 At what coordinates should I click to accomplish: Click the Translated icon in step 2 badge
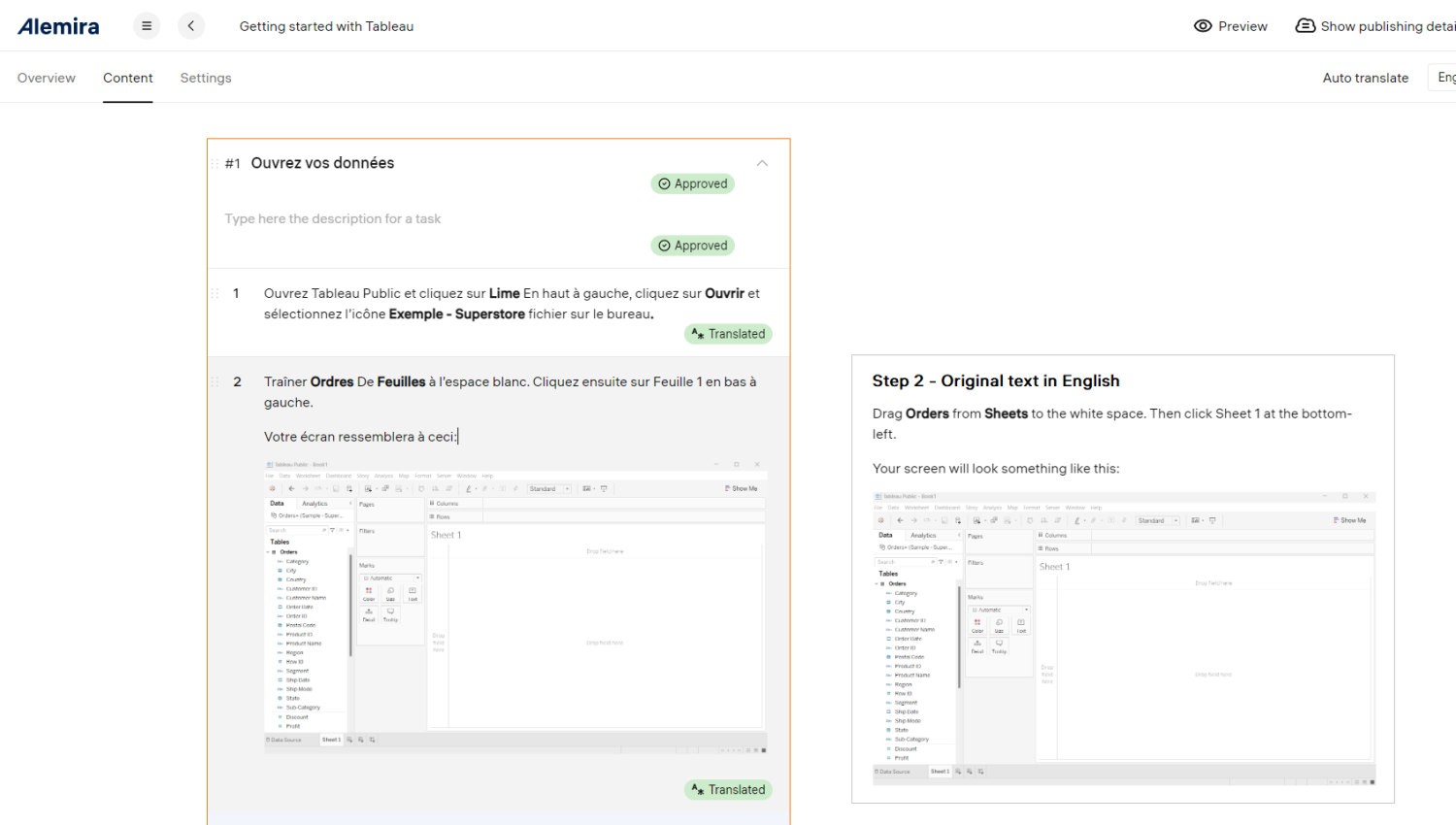[698, 790]
